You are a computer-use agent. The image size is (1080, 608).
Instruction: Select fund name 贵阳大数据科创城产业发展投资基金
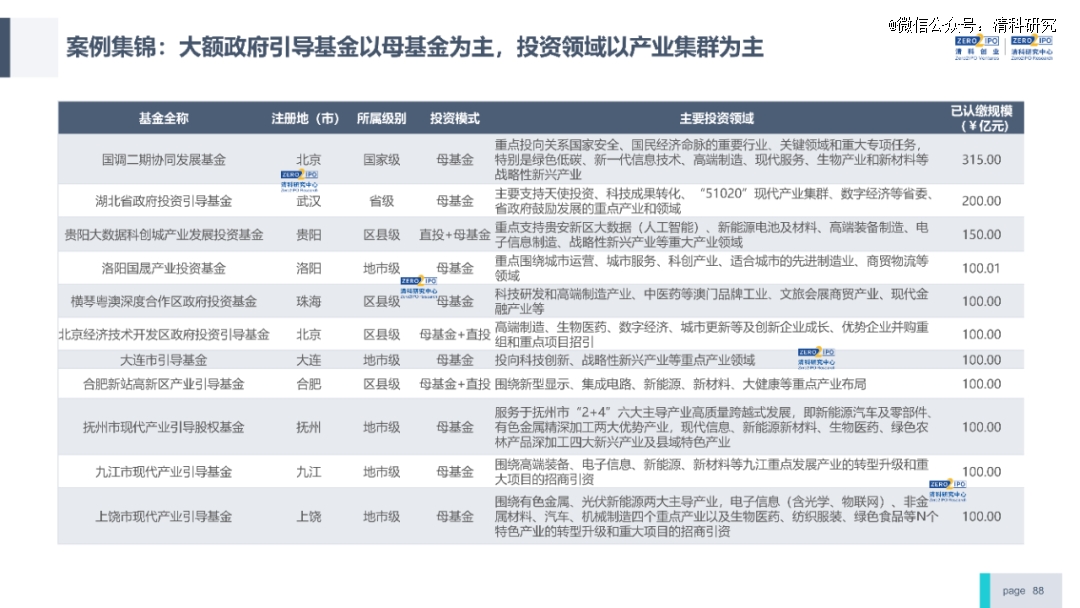[x=163, y=235]
